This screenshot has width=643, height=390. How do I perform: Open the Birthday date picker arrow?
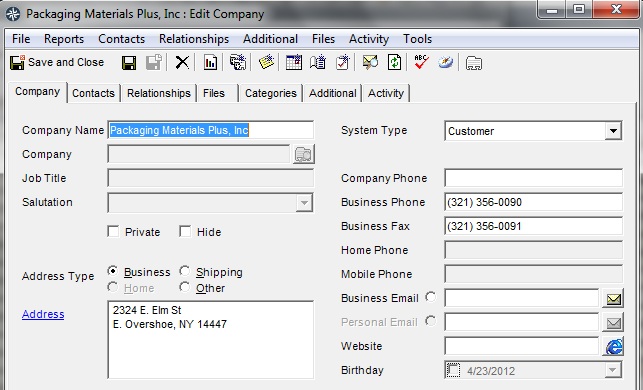(x=612, y=370)
